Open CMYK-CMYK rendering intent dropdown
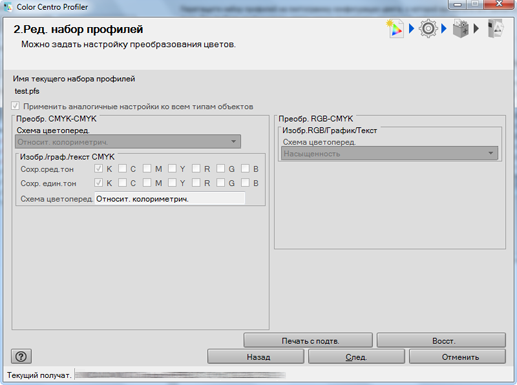The image size is (517, 385). pyautogui.click(x=128, y=142)
